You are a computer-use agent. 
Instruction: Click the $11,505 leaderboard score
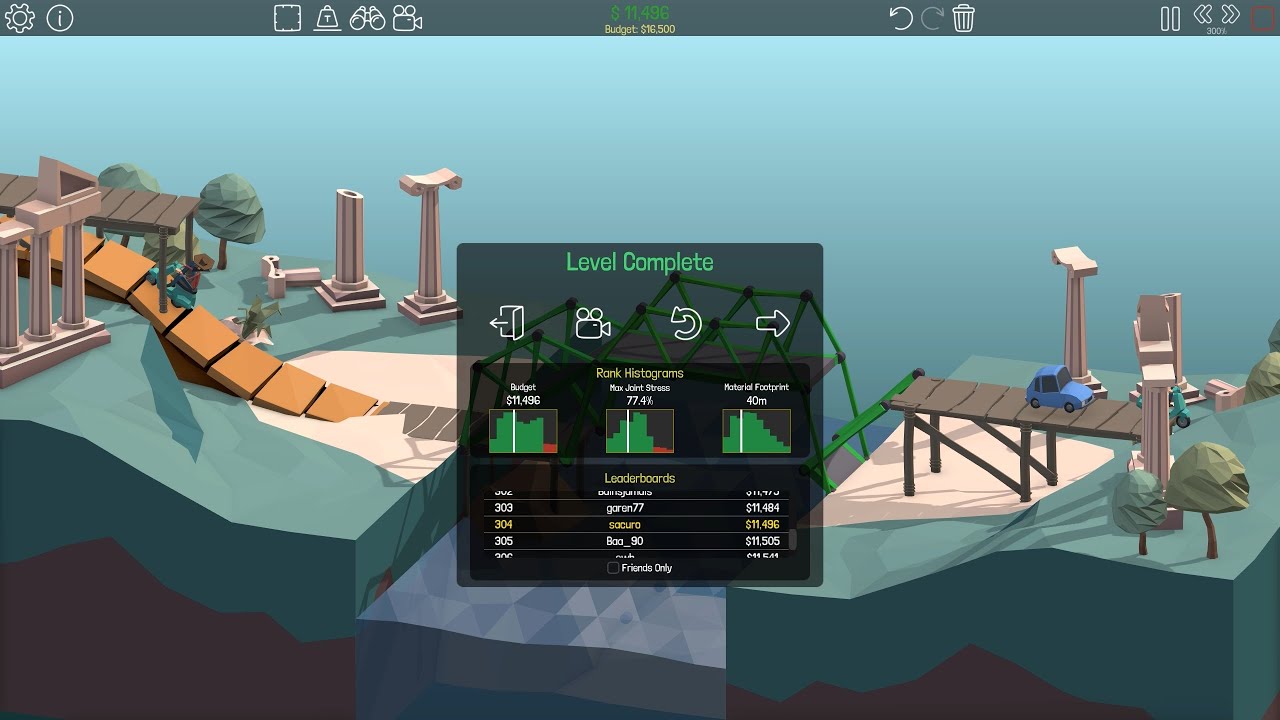762,541
